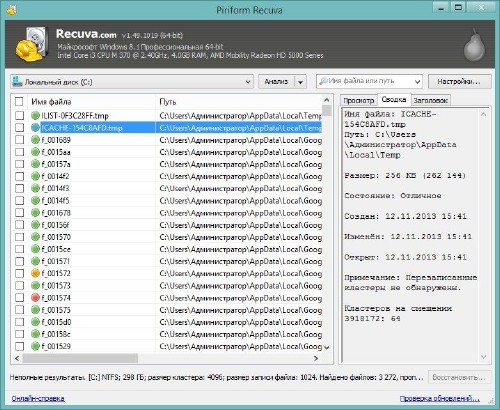Viewport: 500px width, 410px height.
Task: Click green status icon of f_0014f5
Action: click(x=35, y=200)
